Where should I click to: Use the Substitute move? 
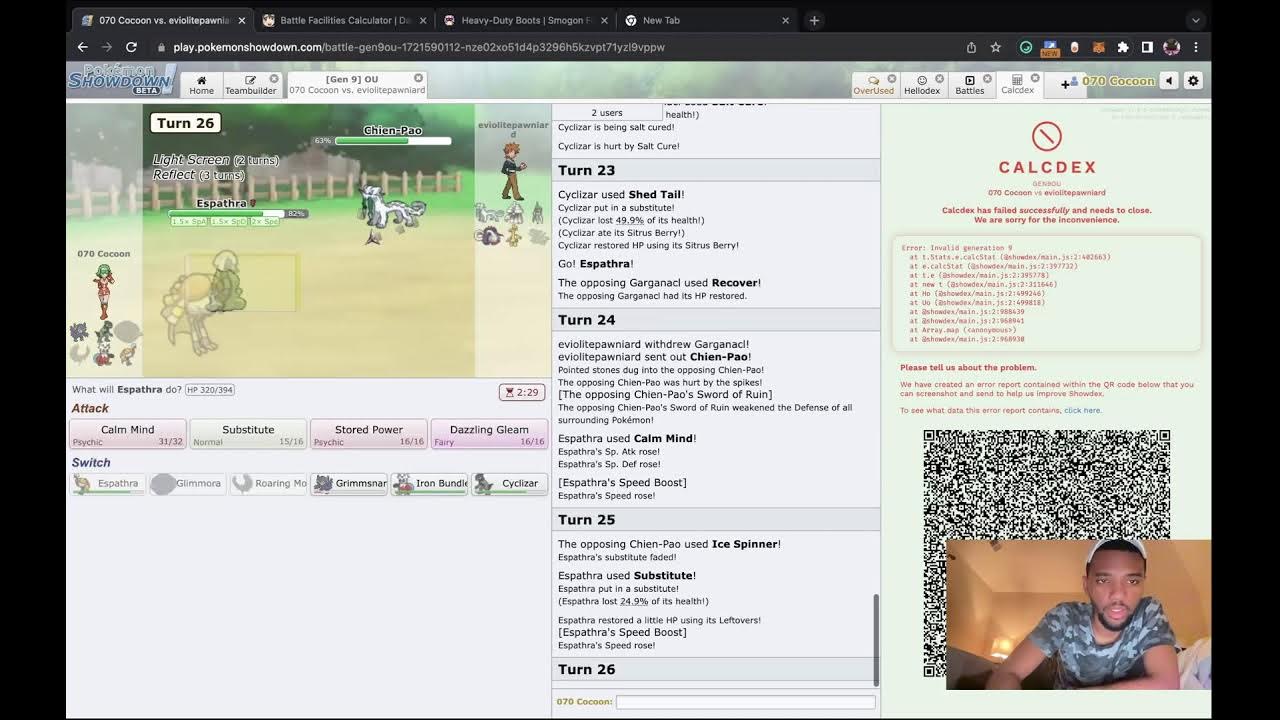pyautogui.click(x=248, y=434)
